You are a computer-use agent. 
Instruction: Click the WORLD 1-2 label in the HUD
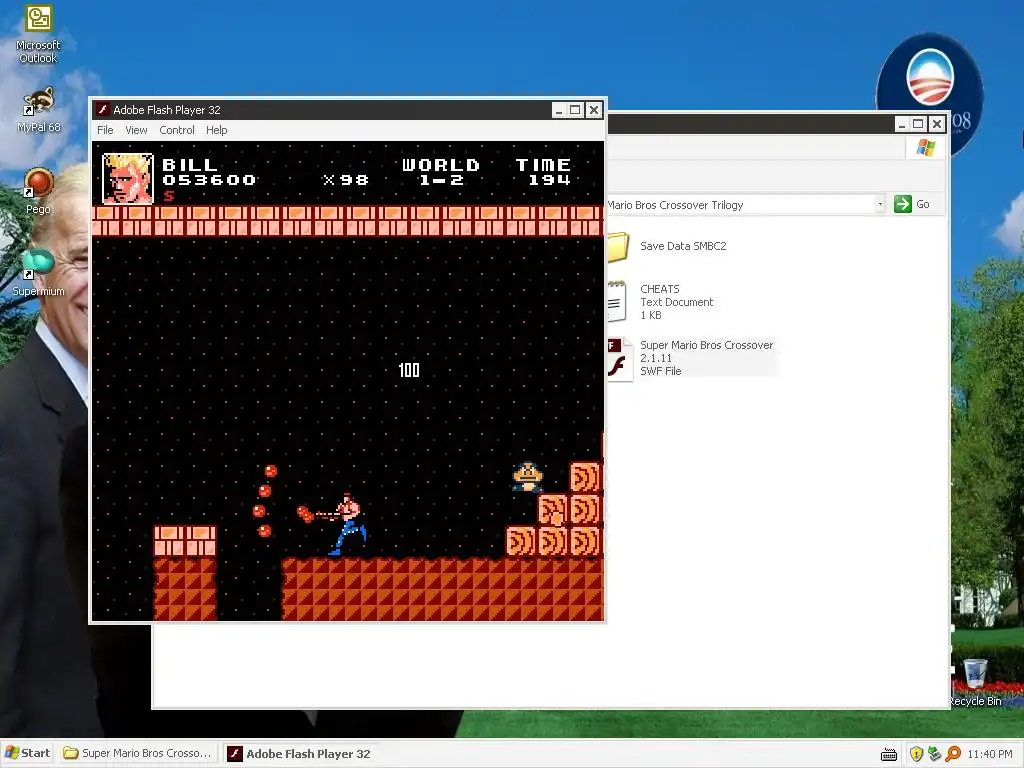click(x=441, y=172)
